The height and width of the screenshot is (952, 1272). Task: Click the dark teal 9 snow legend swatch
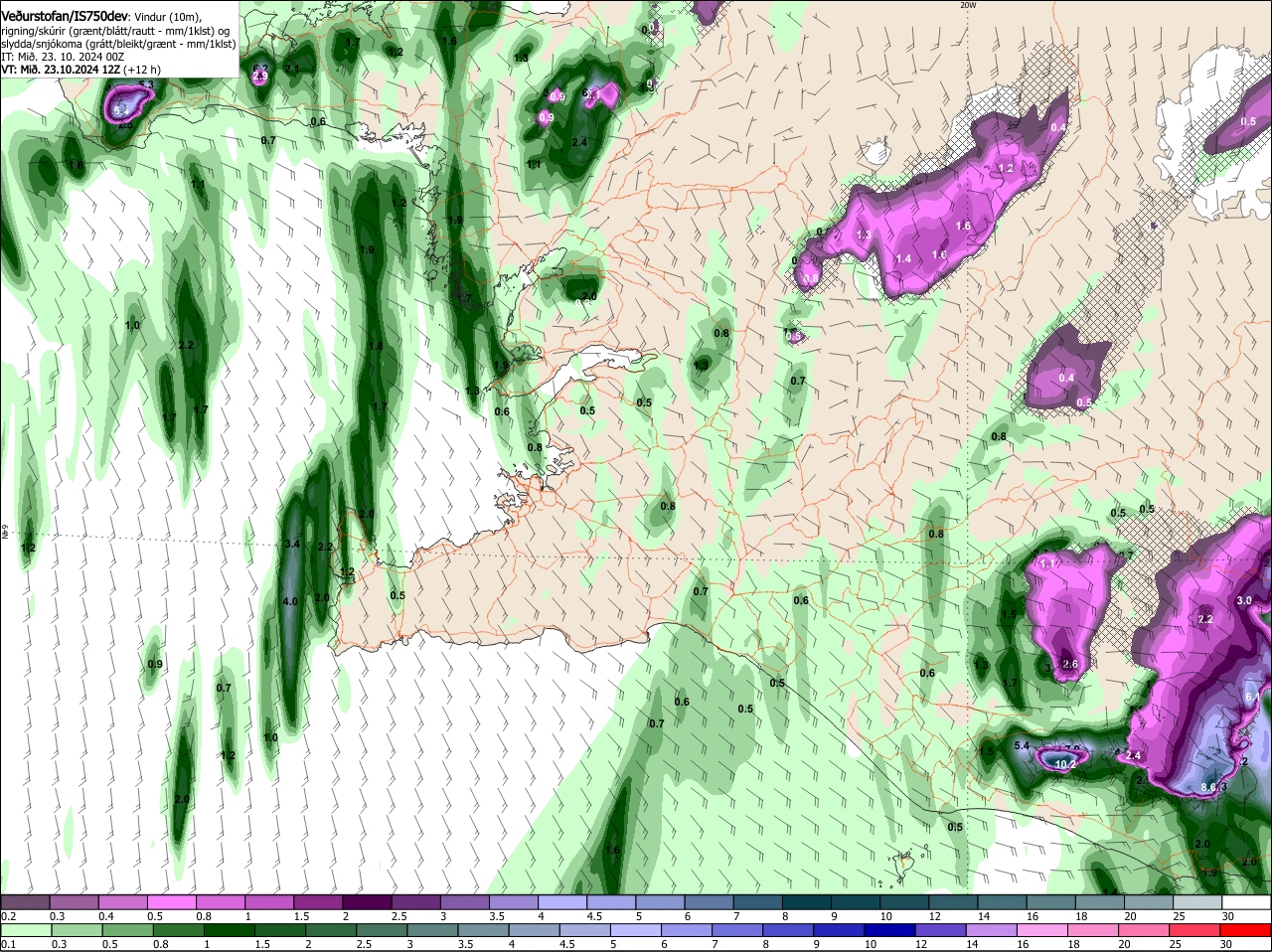[x=858, y=901]
